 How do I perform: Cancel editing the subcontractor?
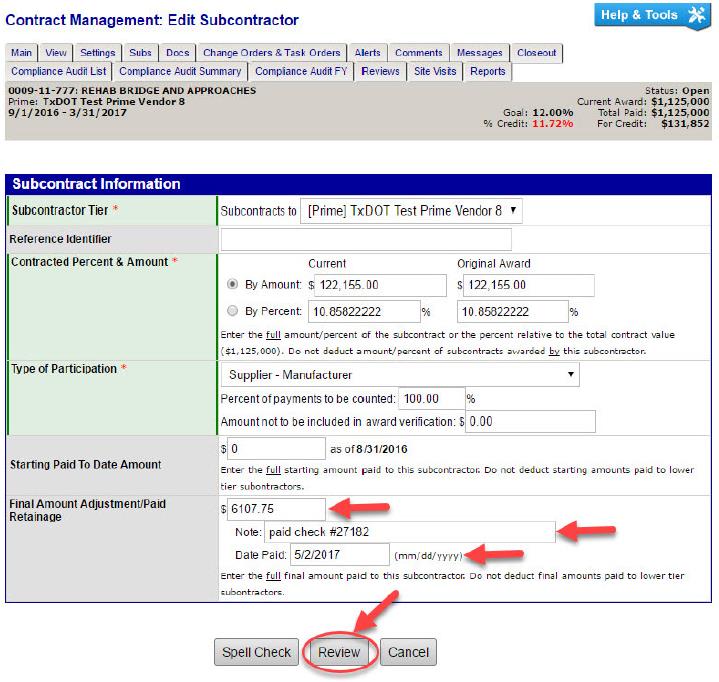(x=408, y=652)
